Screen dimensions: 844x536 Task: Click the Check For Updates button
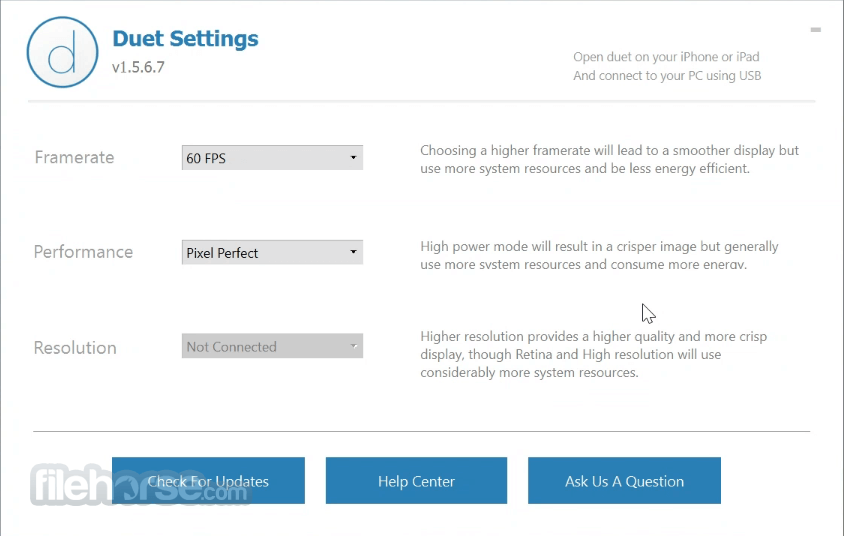(208, 481)
